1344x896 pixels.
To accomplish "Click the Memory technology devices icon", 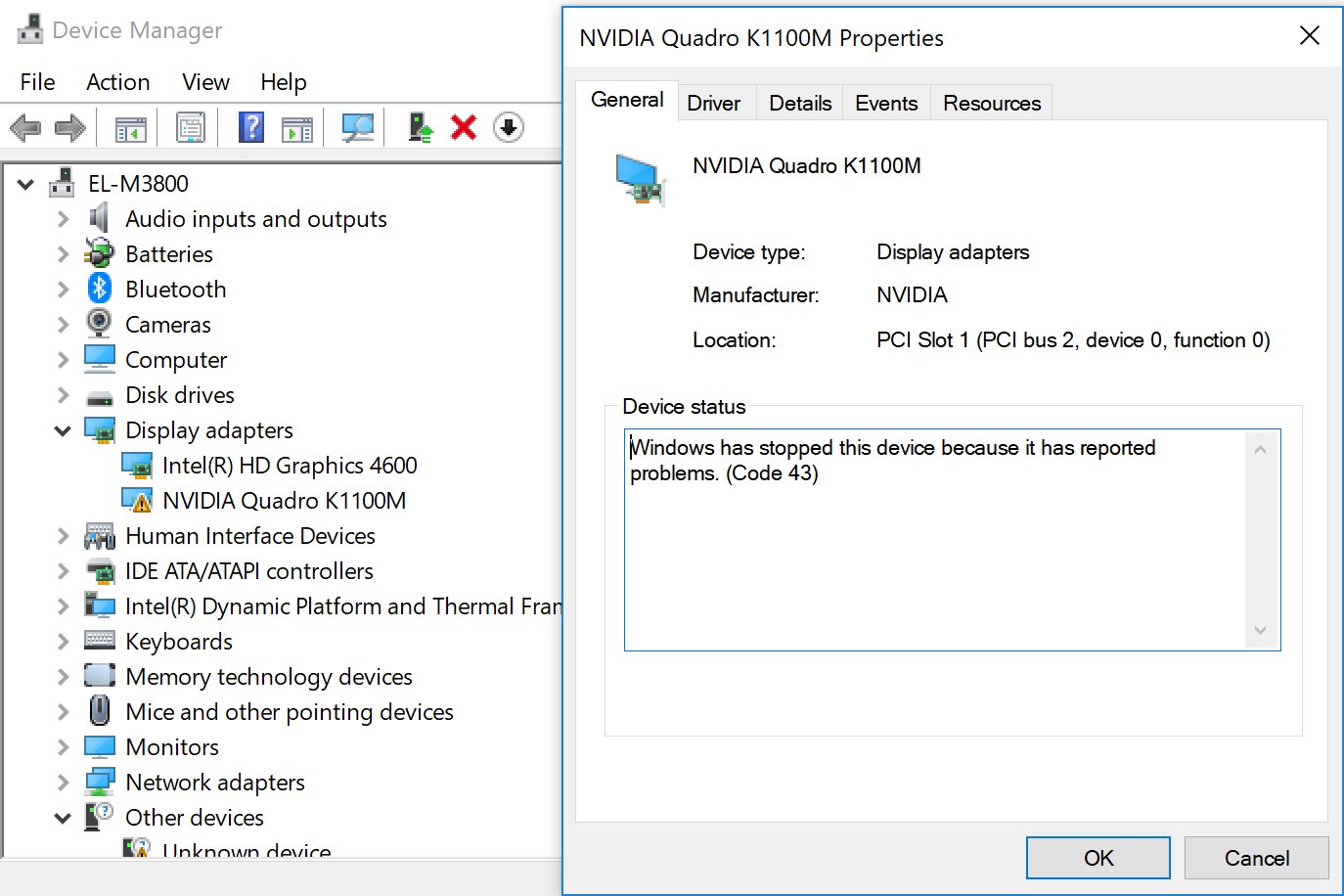I will pos(100,675).
